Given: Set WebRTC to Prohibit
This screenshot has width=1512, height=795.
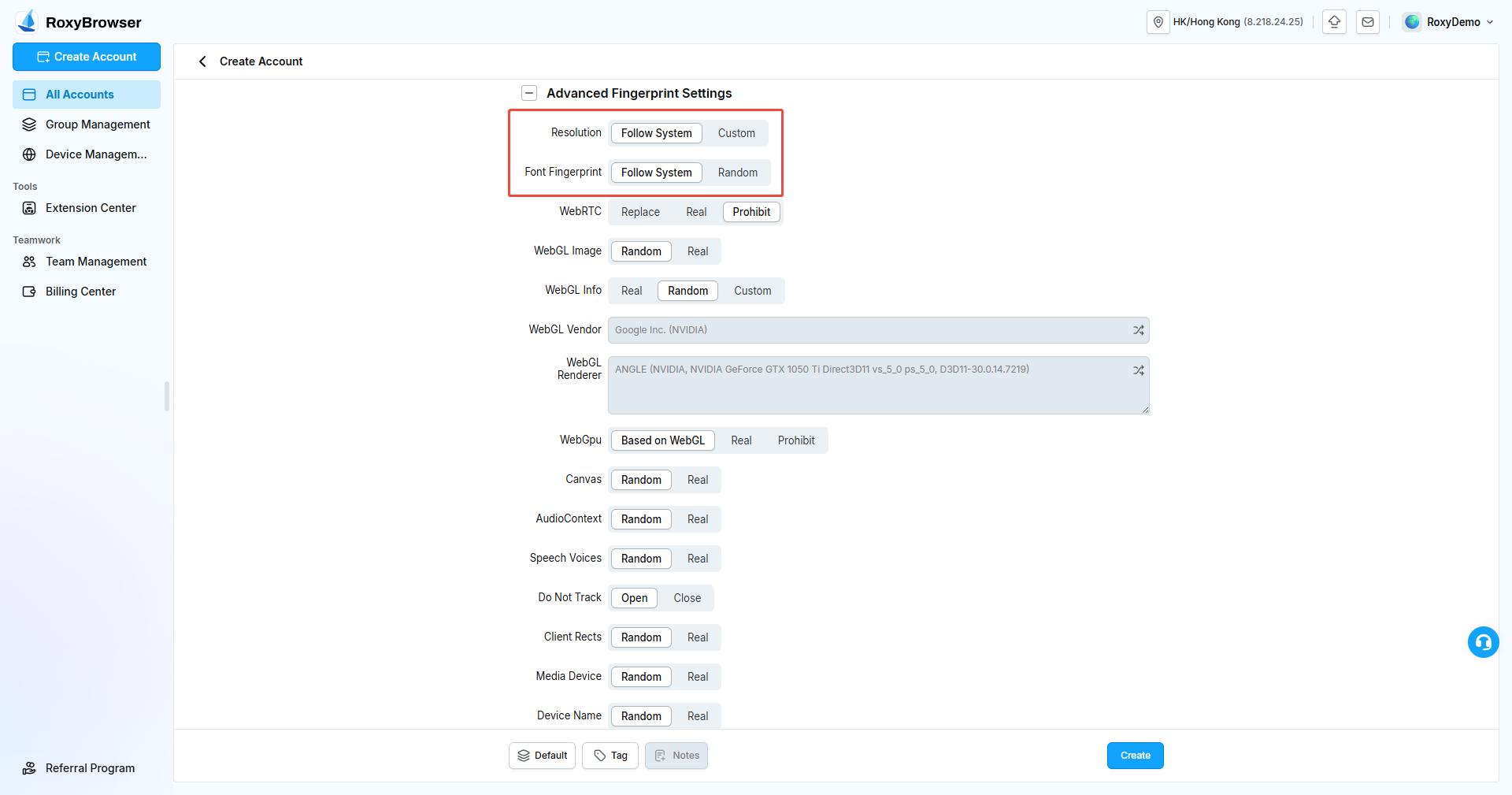Looking at the screenshot, I should (751, 212).
